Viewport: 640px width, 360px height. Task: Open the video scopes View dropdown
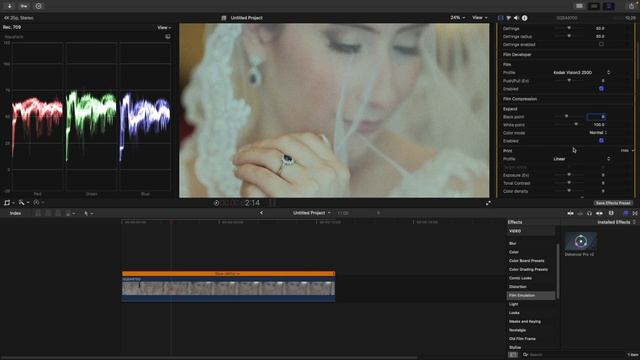164,27
